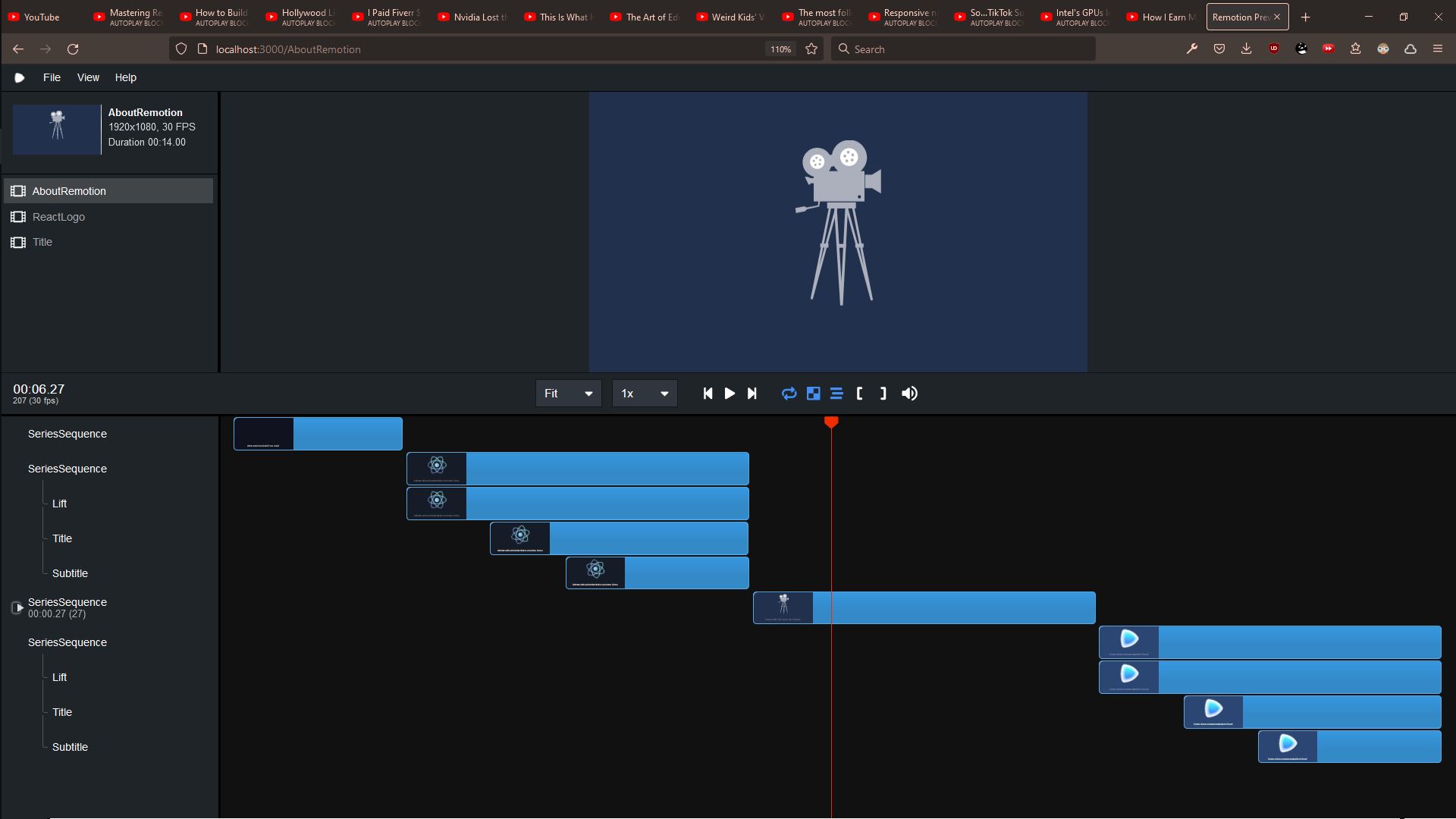The height and width of the screenshot is (819, 1456).
Task: Open the View menu
Action: pos(88,77)
